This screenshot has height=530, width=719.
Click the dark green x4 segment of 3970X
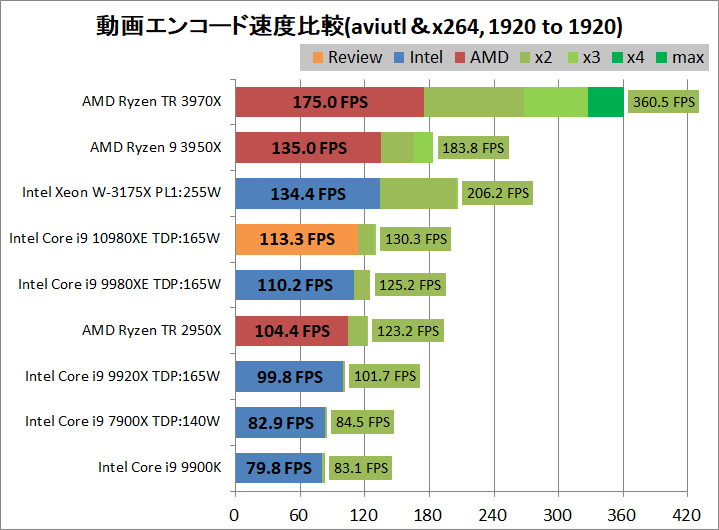tap(606, 102)
